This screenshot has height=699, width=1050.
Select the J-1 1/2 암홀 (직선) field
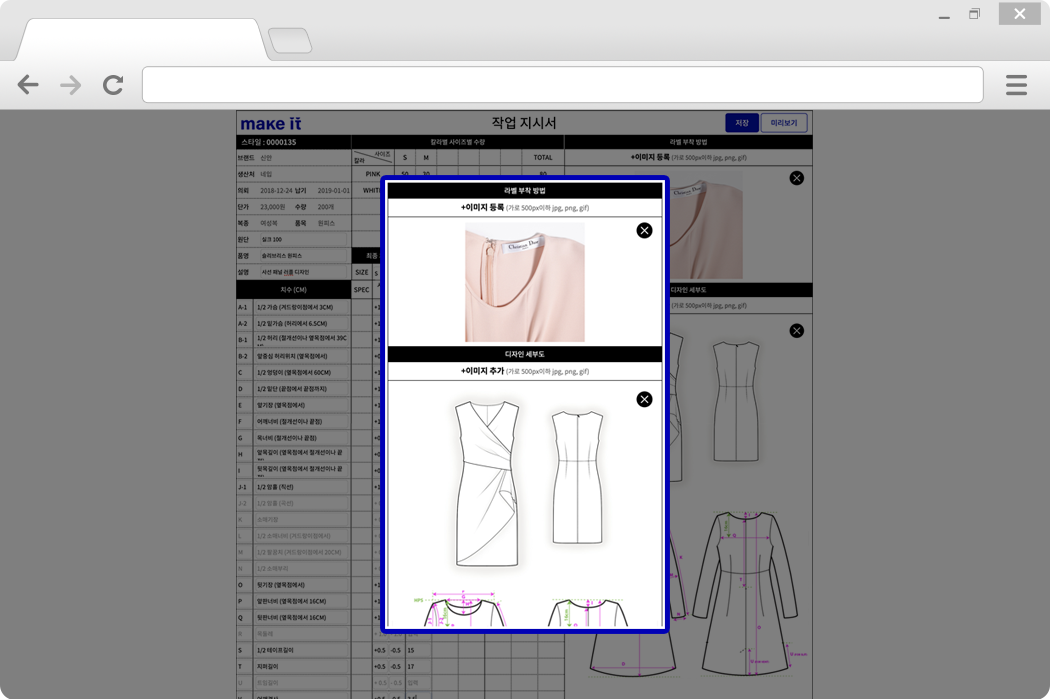301,487
